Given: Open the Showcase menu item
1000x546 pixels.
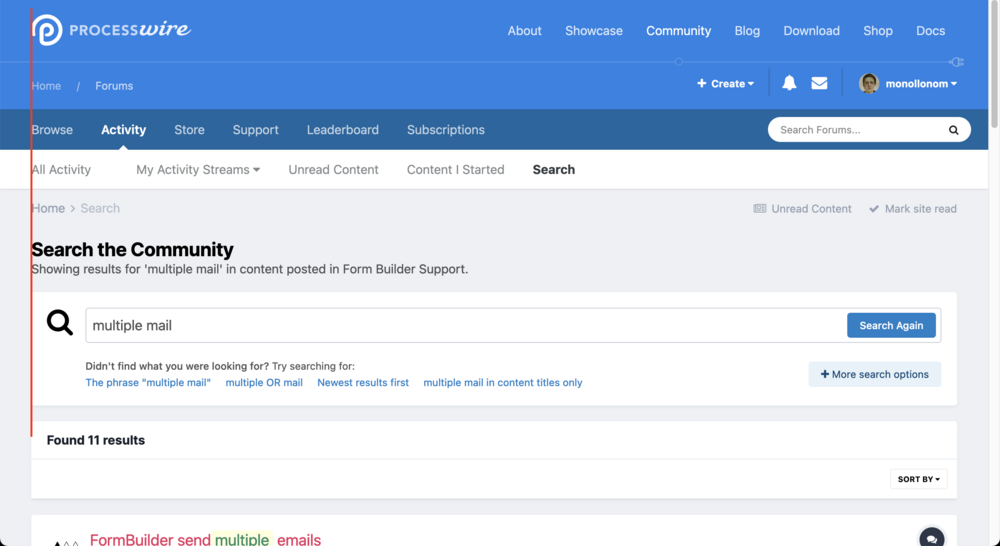Looking at the screenshot, I should pyautogui.click(x=593, y=31).
